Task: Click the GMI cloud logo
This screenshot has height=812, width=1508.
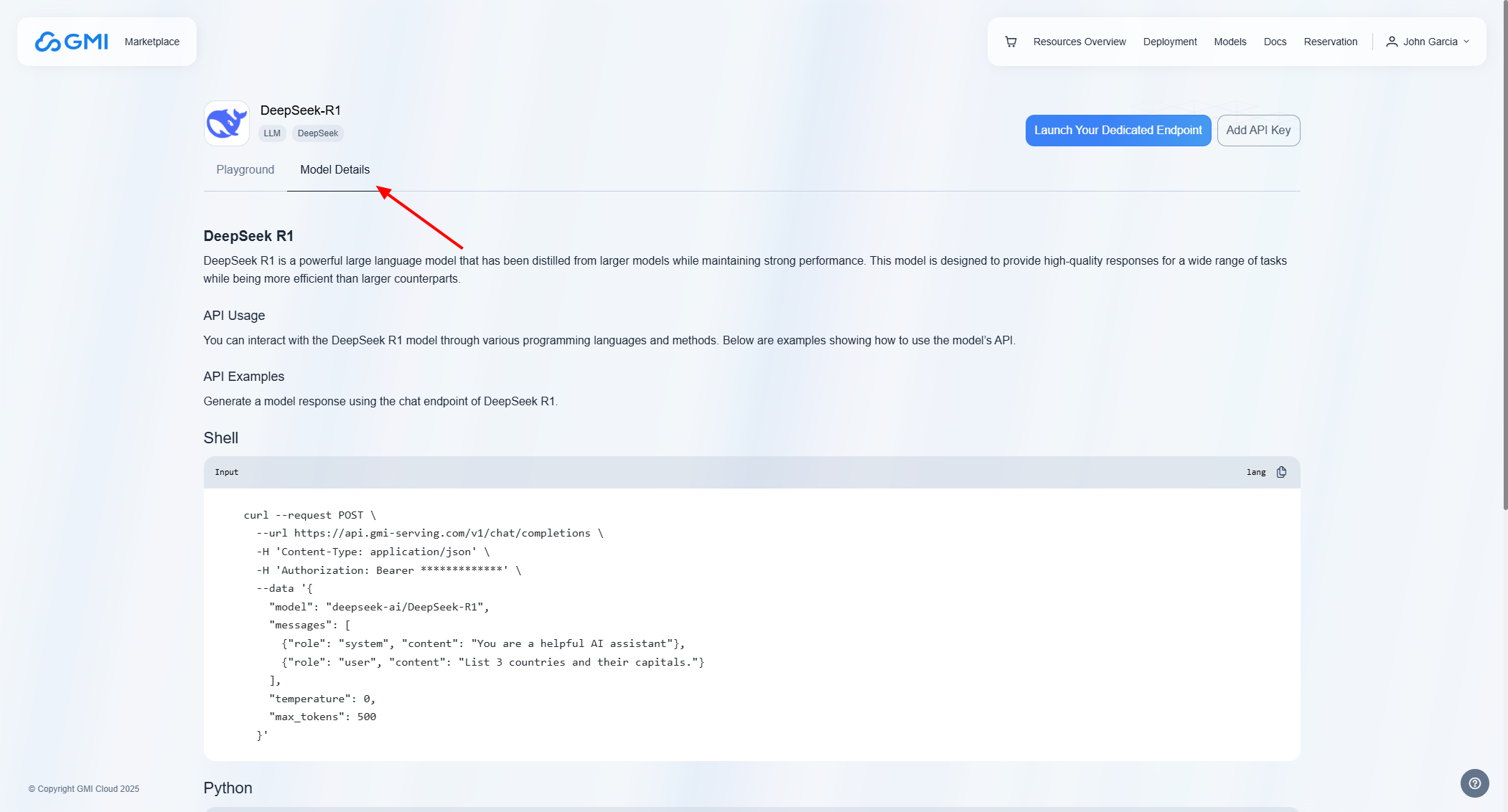Action: coord(72,42)
